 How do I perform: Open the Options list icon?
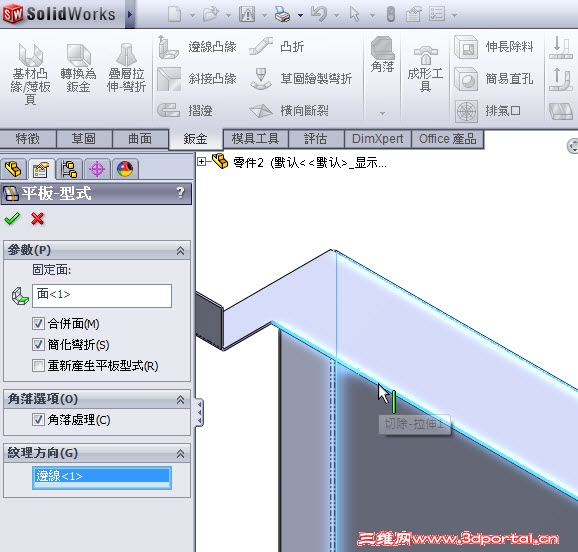(x=437, y=15)
